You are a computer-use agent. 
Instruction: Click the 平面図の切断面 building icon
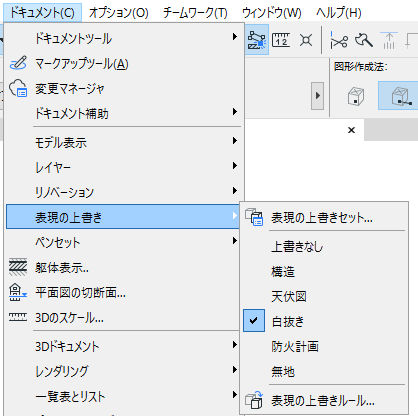(x=18, y=292)
